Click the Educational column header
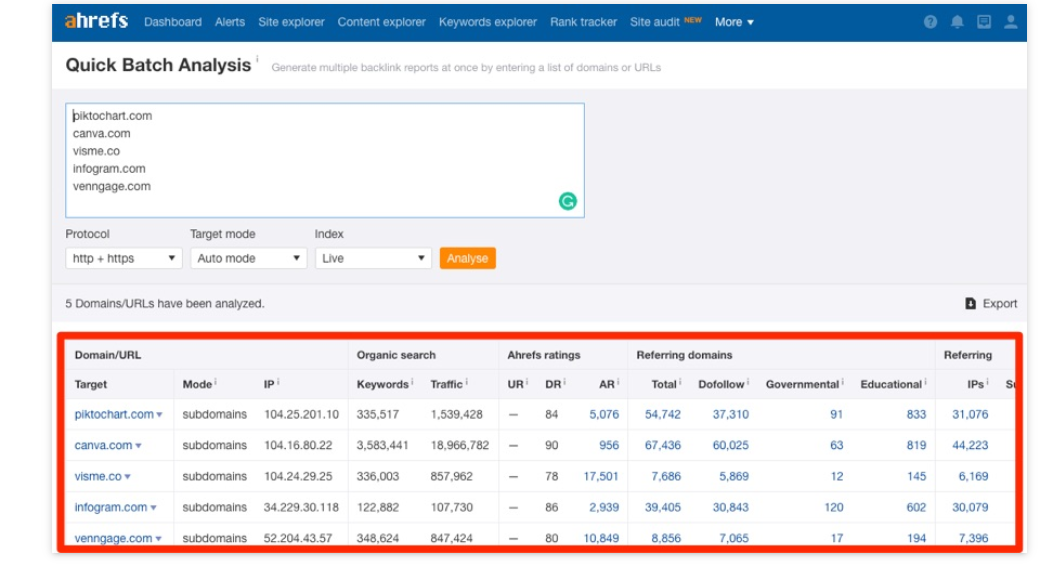Screen dimensions: 1047x568 [x=891, y=384]
